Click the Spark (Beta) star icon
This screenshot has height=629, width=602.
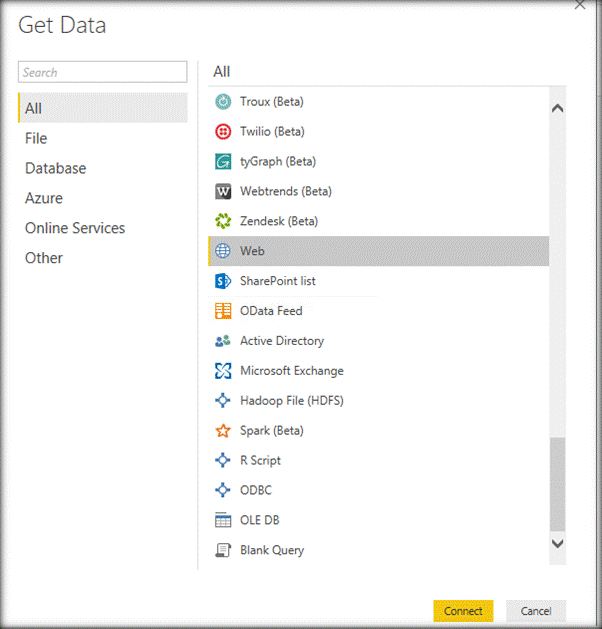click(x=223, y=431)
